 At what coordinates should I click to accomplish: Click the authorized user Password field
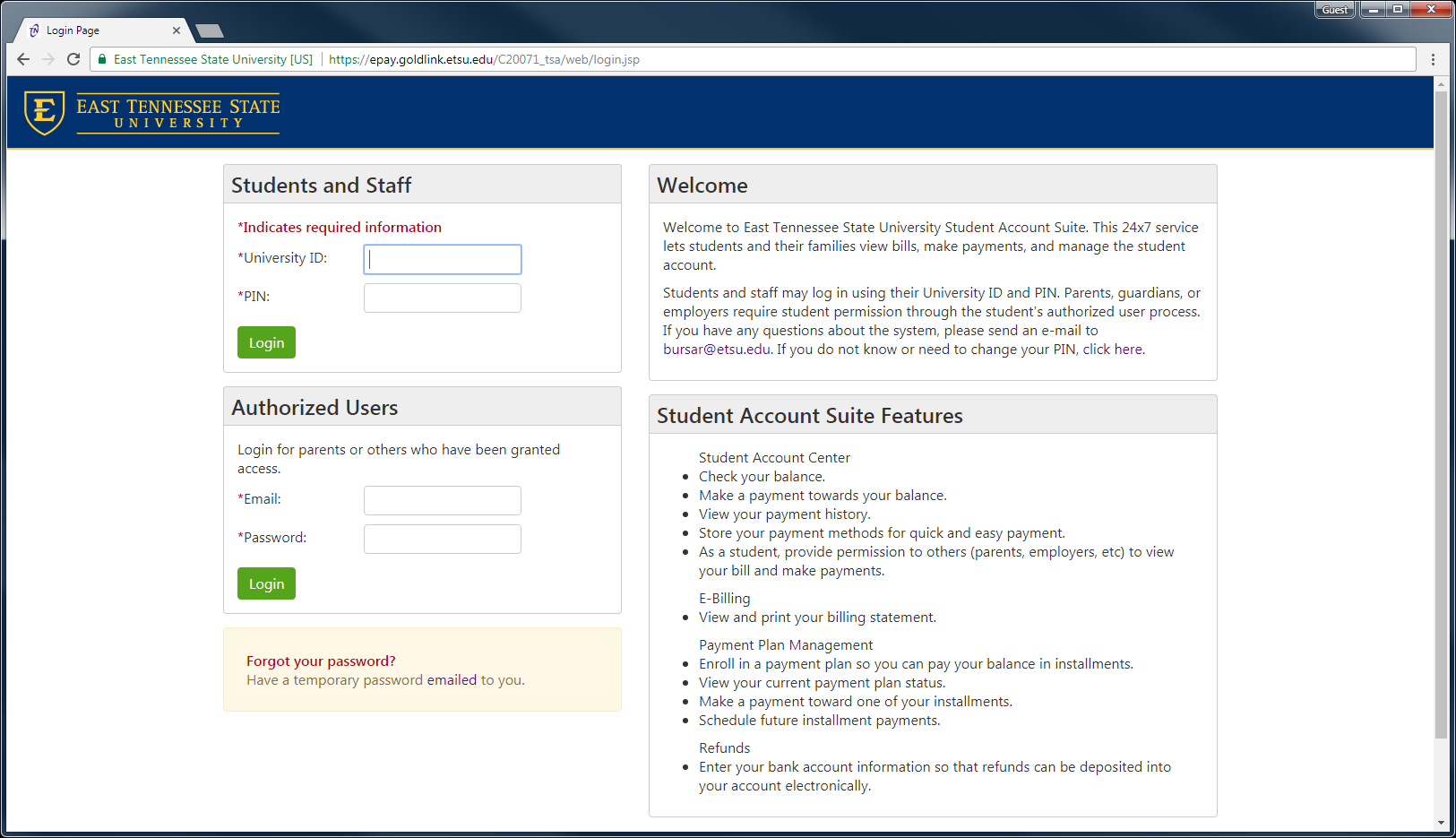point(442,539)
